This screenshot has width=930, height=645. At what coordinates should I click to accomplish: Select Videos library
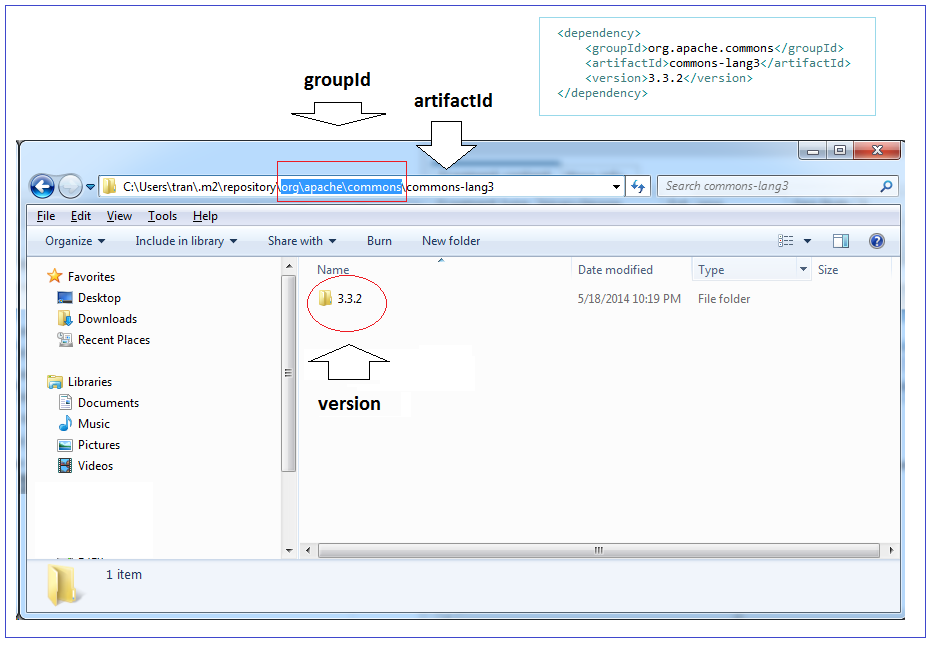(95, 466)
